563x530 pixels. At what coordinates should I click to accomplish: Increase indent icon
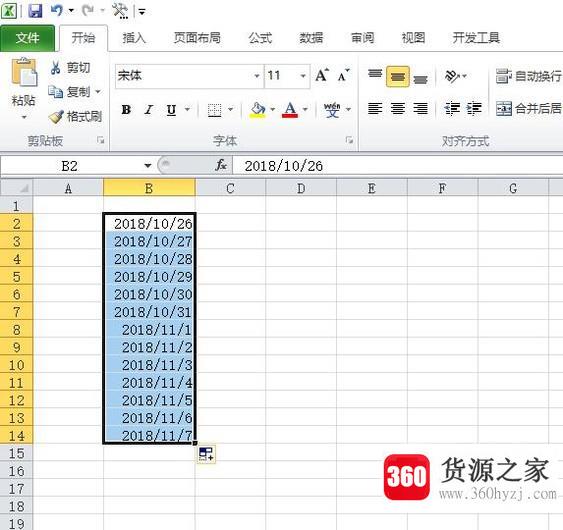point(474,108)
